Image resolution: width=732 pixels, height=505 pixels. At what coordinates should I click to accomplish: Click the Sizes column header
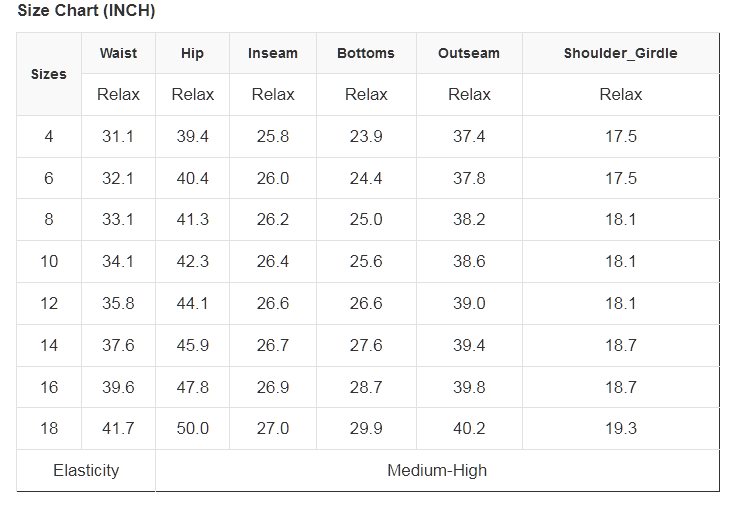49,74
